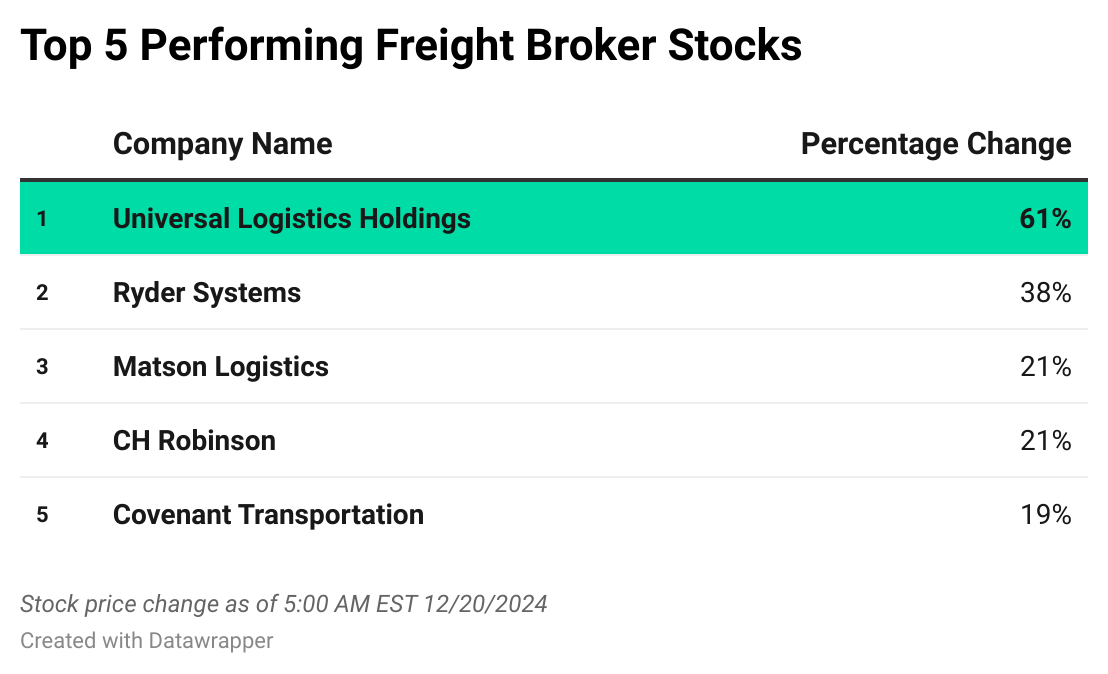Click rank number 3 in the table
The width and height of the screenshot is (1108, 674).
click(x=42, y=367)
